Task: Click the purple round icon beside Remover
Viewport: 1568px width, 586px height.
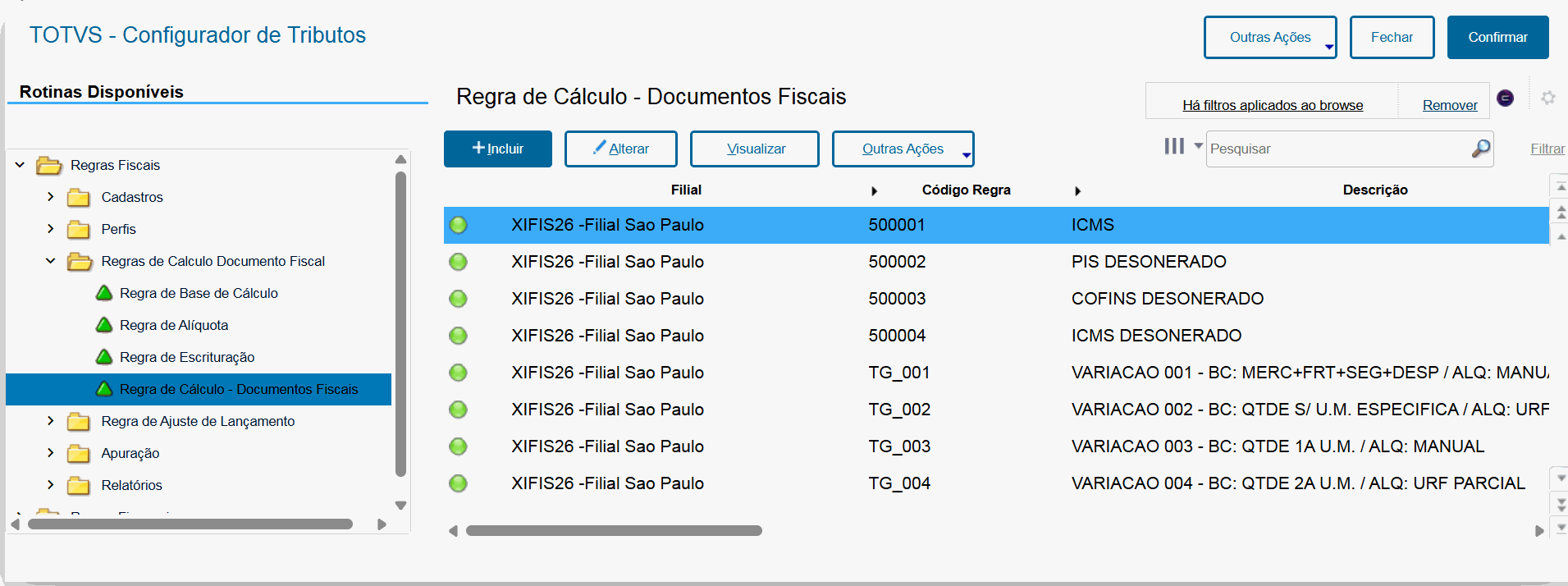Action: point(1505,98)
